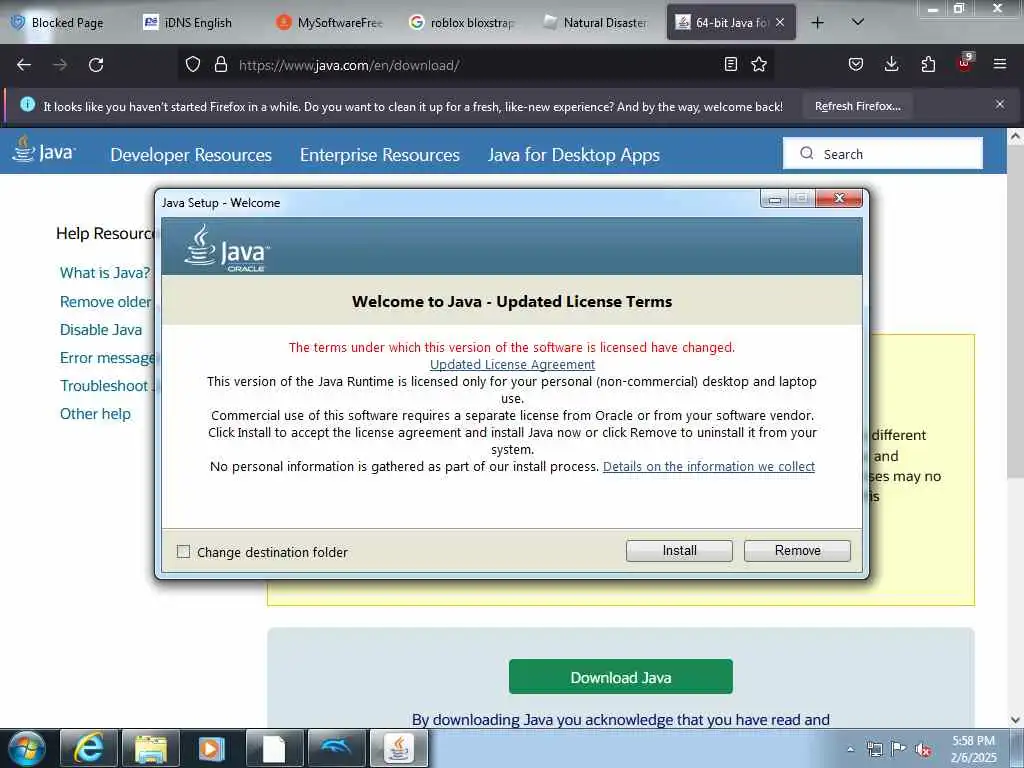This screenshot has width=1024, height=768.
Task: Click the green Download Java button
Action: 620,677
